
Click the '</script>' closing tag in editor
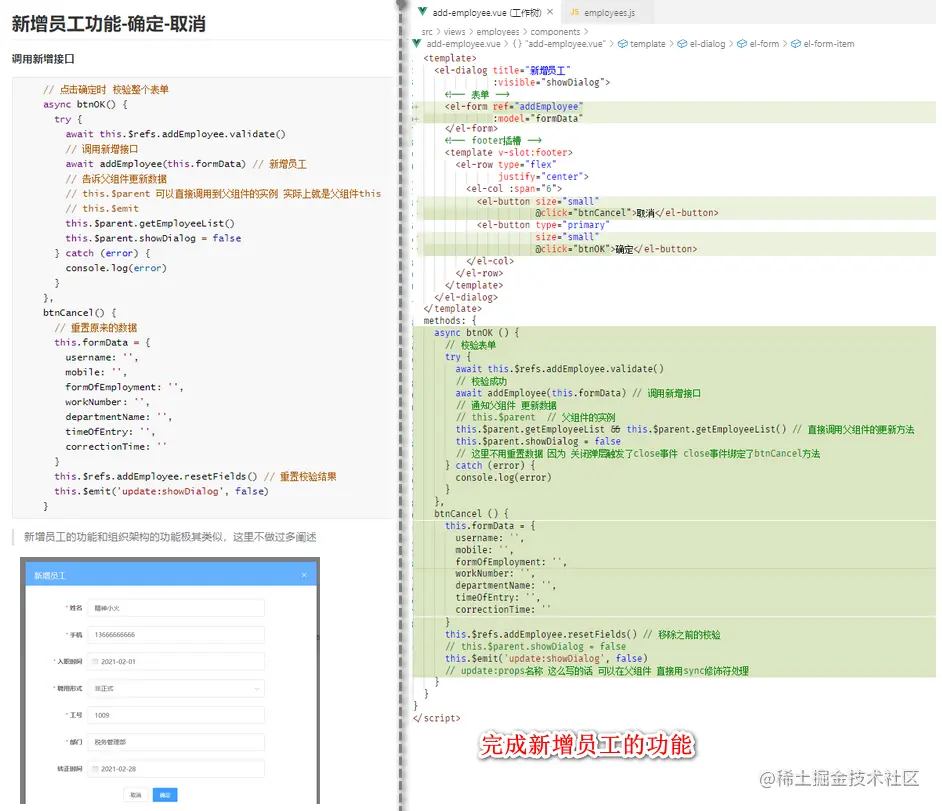tap(437, 718)
